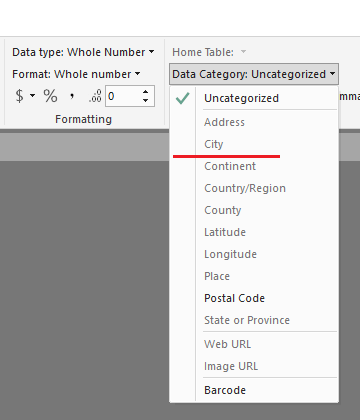Toggle thousands separator comma icon
This screenshot has width=360, height=420.
(x=72, y=97)
